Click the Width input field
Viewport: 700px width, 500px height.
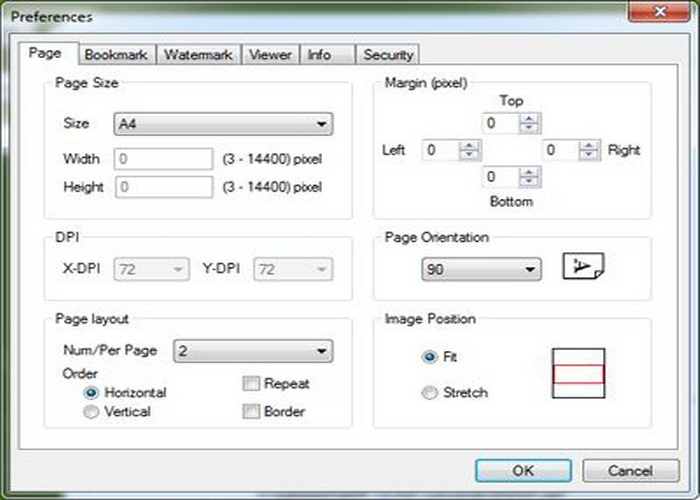(x=163, y=159)
